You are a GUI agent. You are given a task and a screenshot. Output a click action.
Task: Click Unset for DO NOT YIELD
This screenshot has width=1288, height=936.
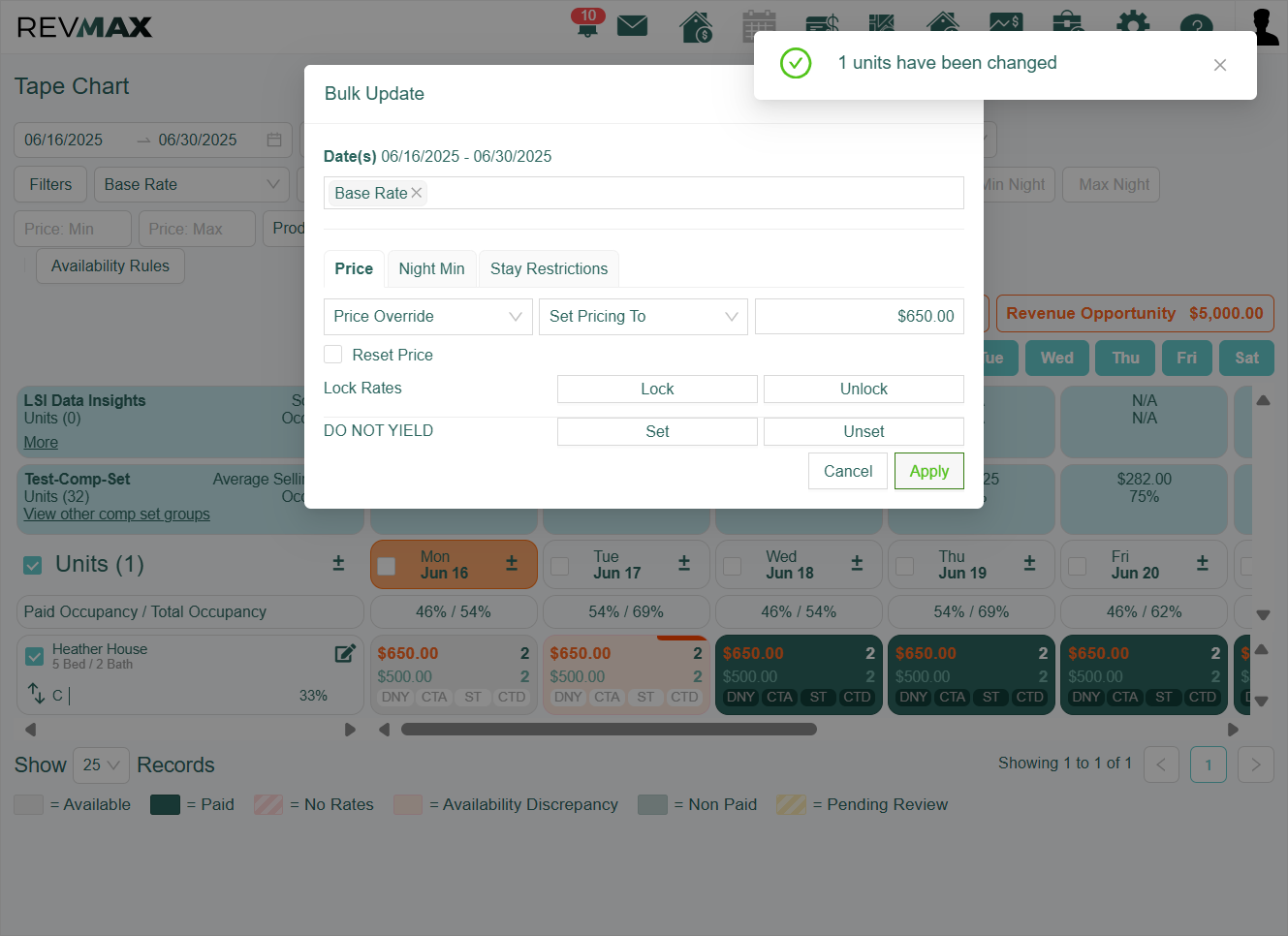coord(864,431)
